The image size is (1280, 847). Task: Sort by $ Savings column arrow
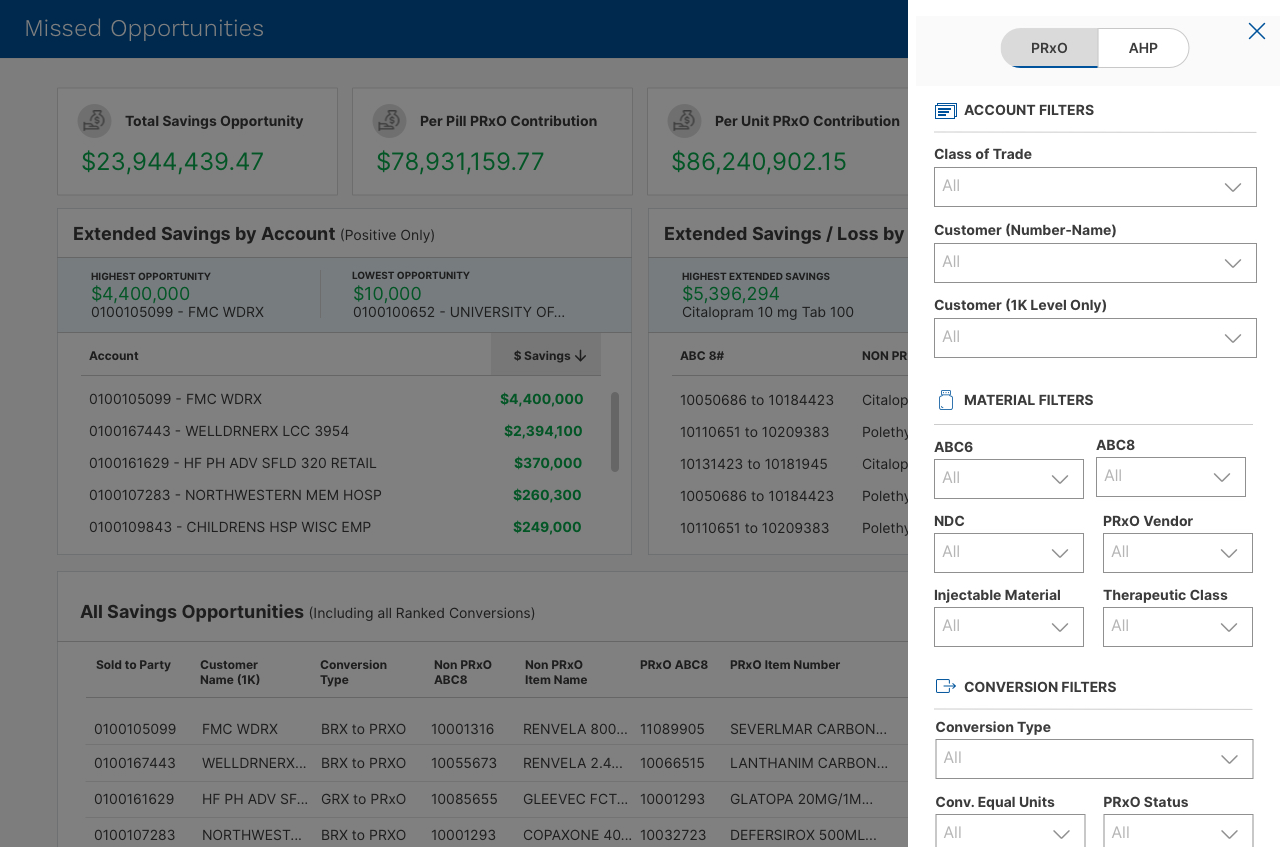pos(581,356)
